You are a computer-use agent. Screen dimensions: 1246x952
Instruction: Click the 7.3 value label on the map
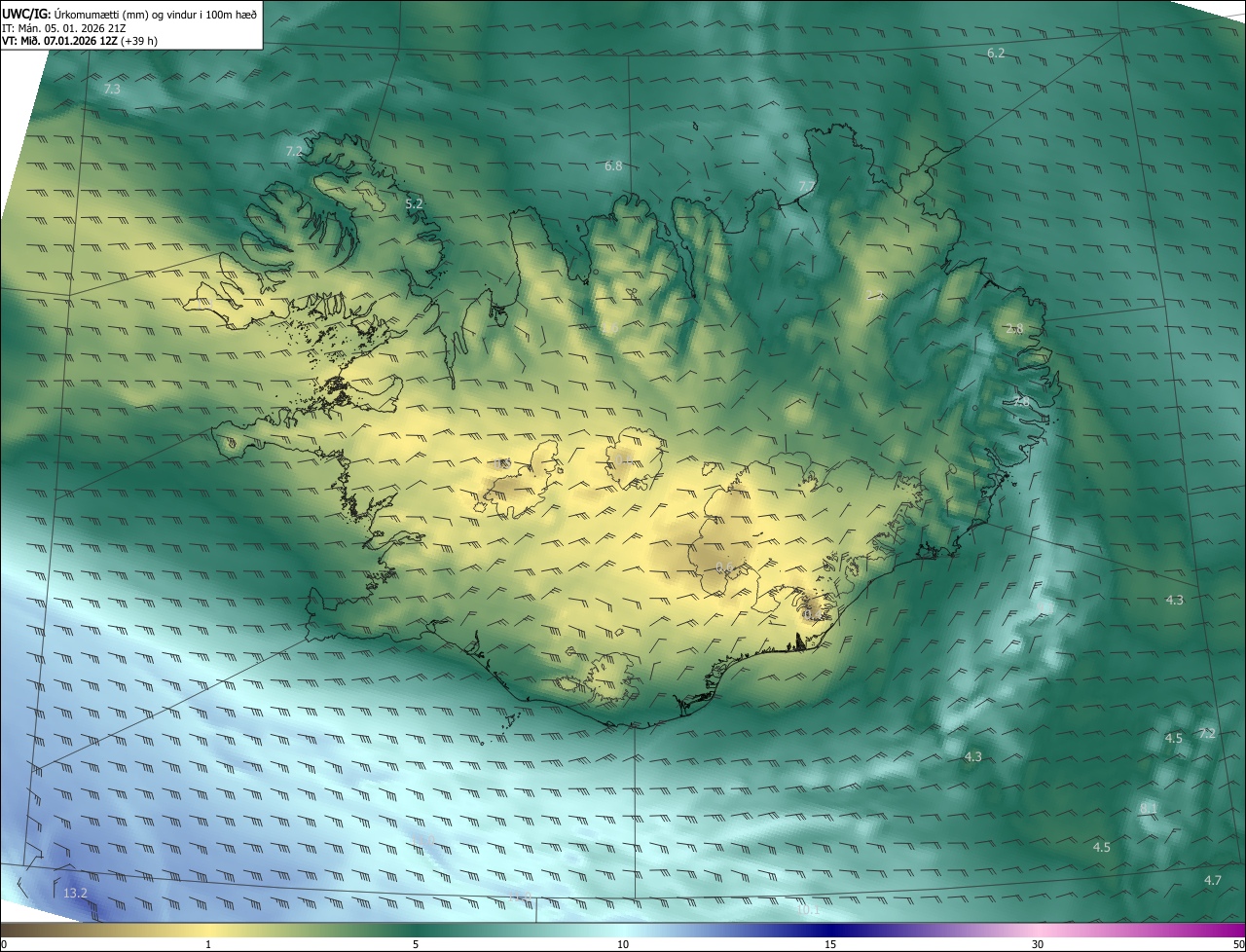tap(112, 89)
